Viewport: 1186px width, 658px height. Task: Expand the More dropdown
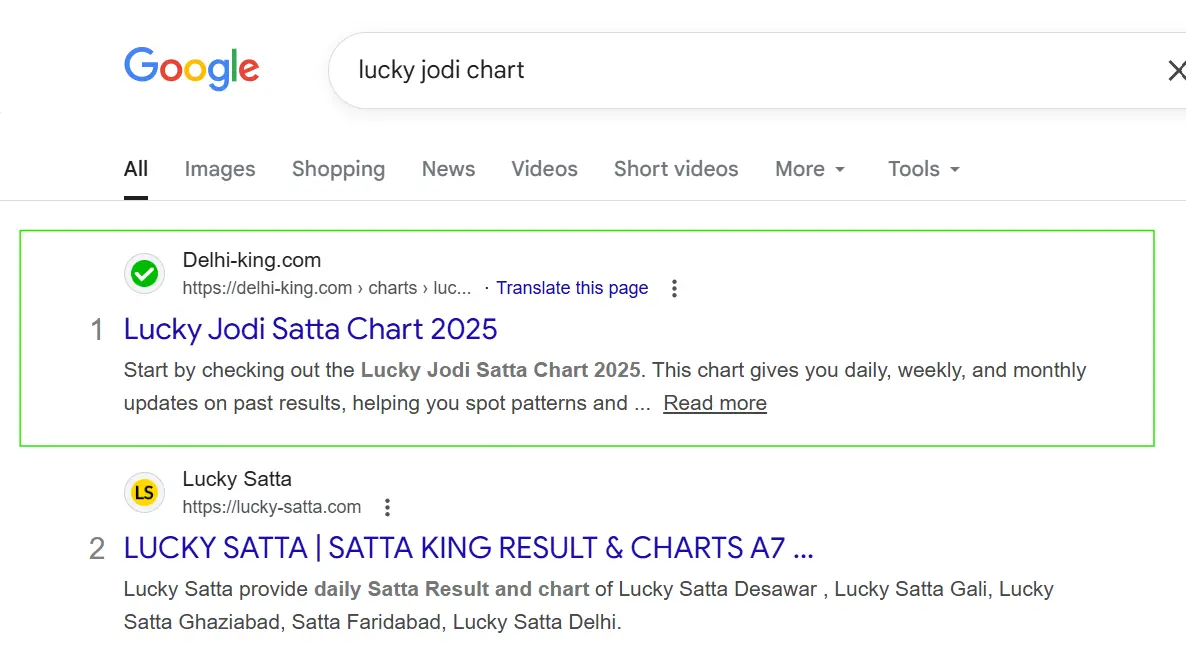pyautogui.click(x=810, y=169)
